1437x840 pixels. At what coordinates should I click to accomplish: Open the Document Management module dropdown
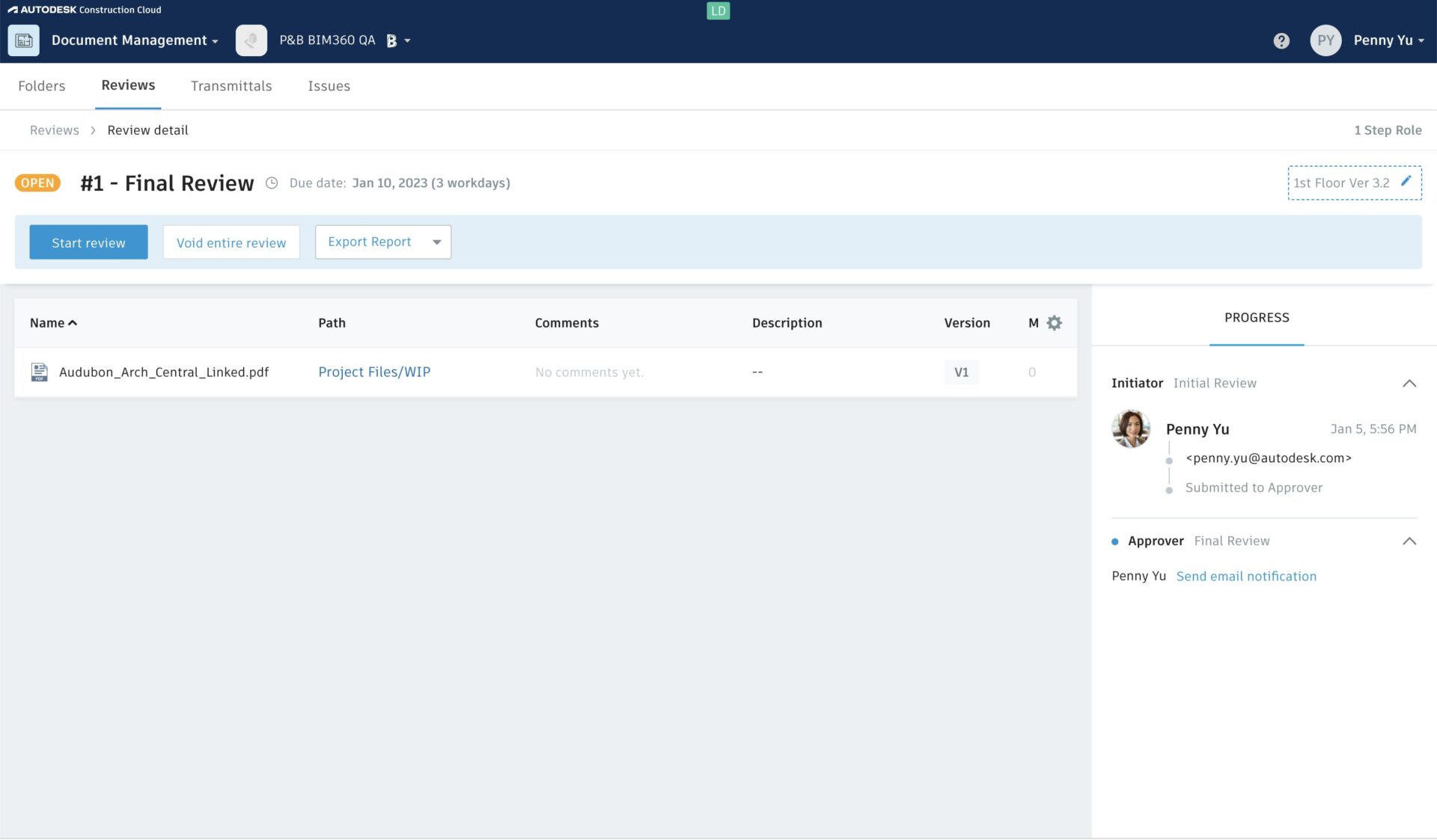pyautogui.click(x=135, y=40)
